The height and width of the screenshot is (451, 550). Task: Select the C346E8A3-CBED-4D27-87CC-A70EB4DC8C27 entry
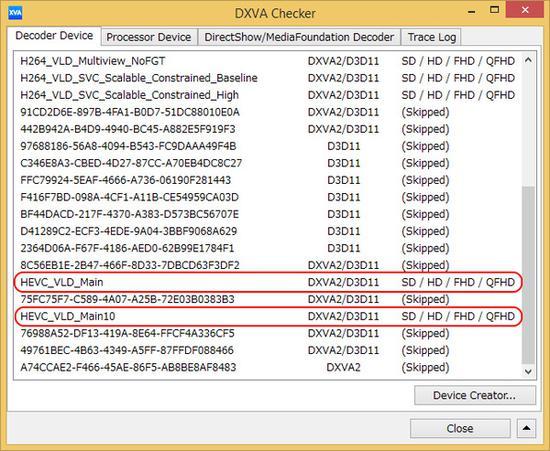coord(268,163)
